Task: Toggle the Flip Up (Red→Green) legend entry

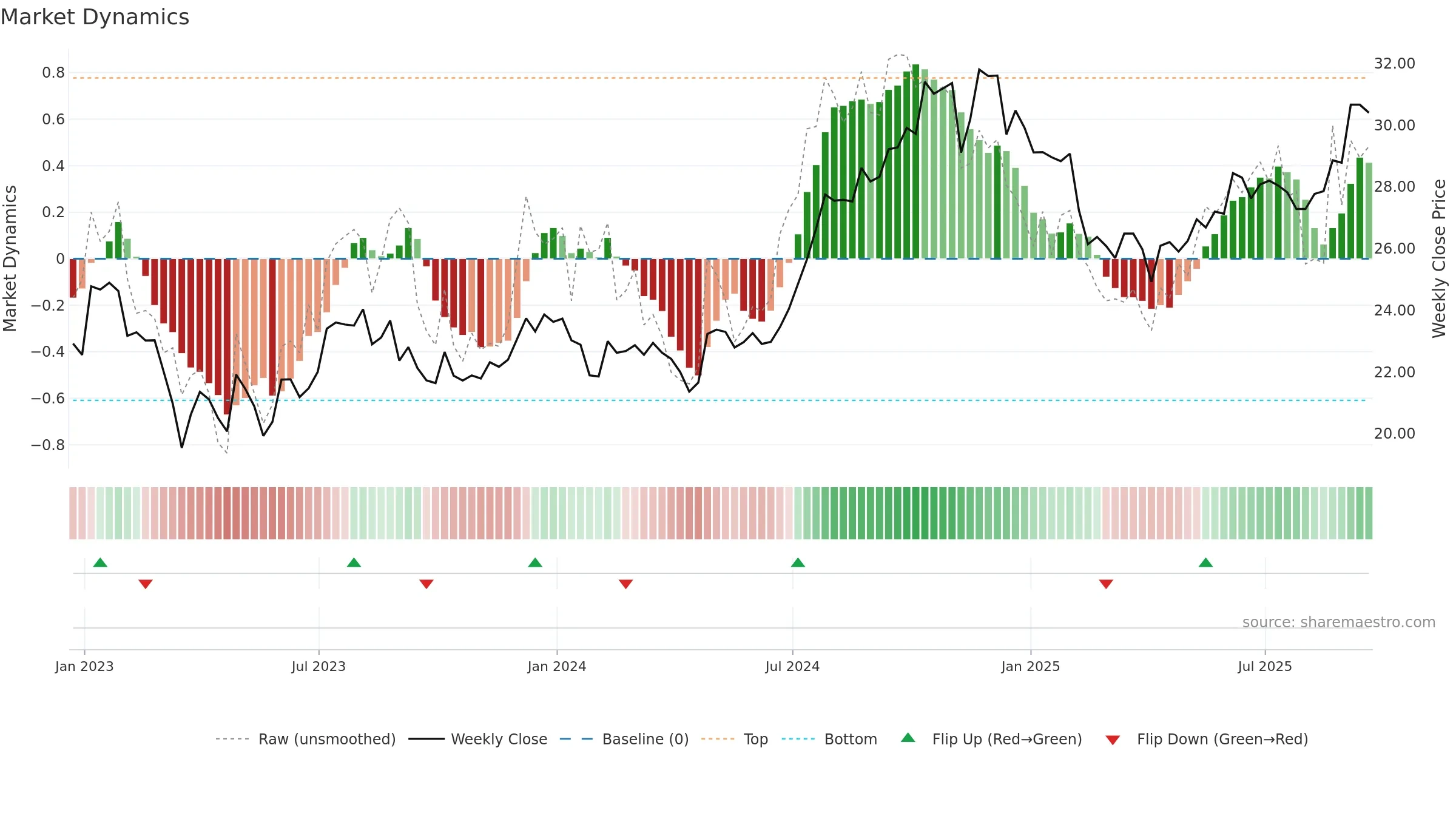Action: (x=992, y=739)
